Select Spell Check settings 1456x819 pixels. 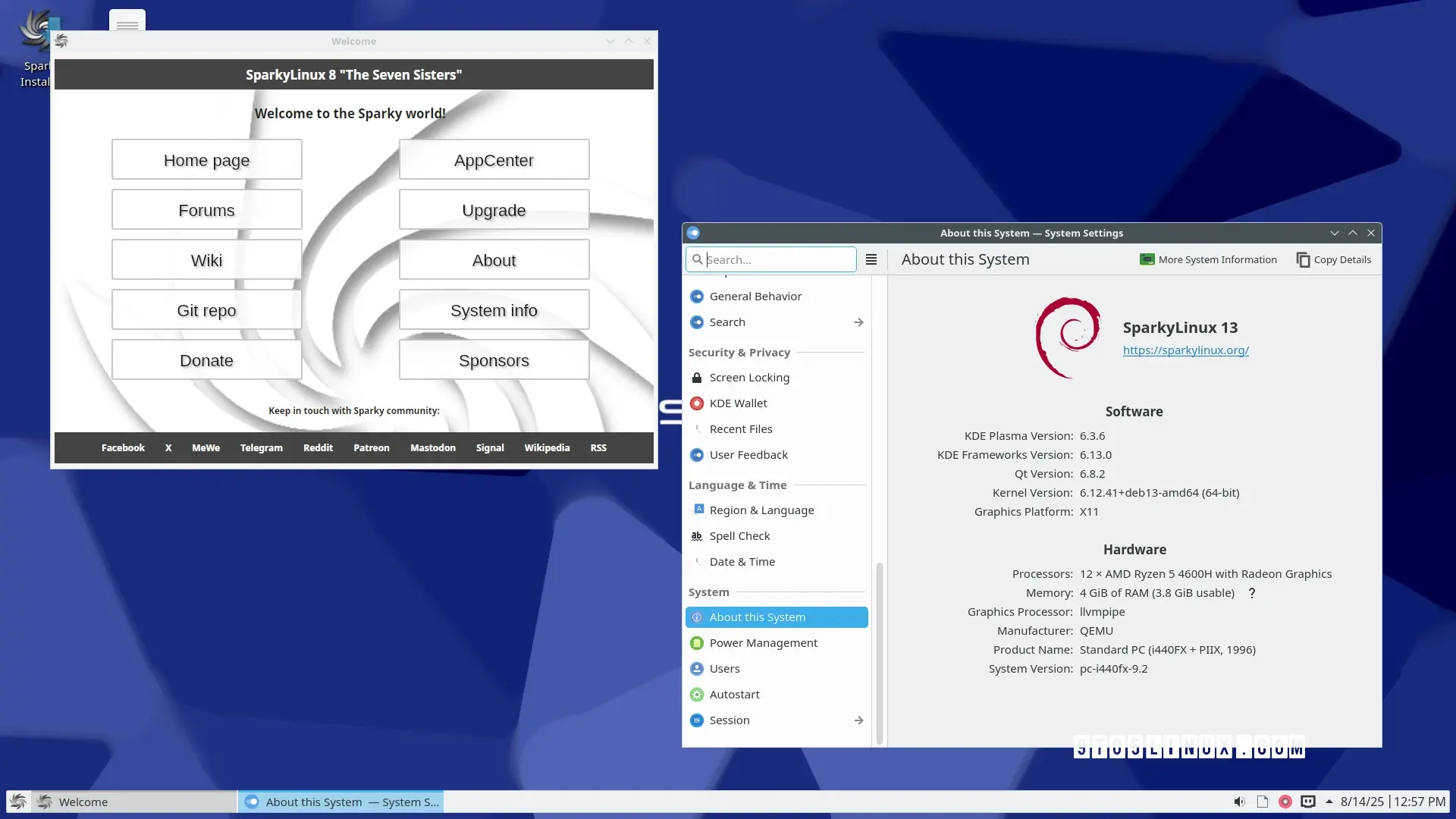(777, 536)
